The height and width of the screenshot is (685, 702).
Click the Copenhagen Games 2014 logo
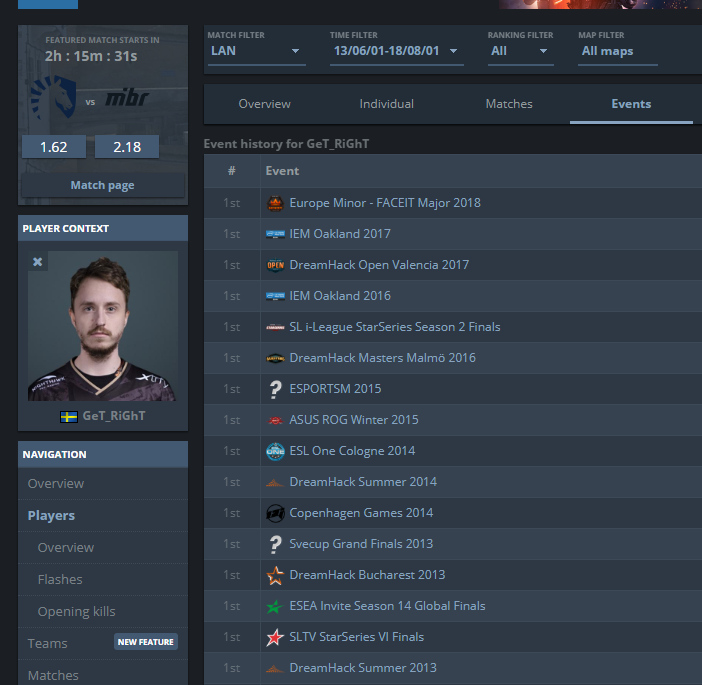pos(275,513)
